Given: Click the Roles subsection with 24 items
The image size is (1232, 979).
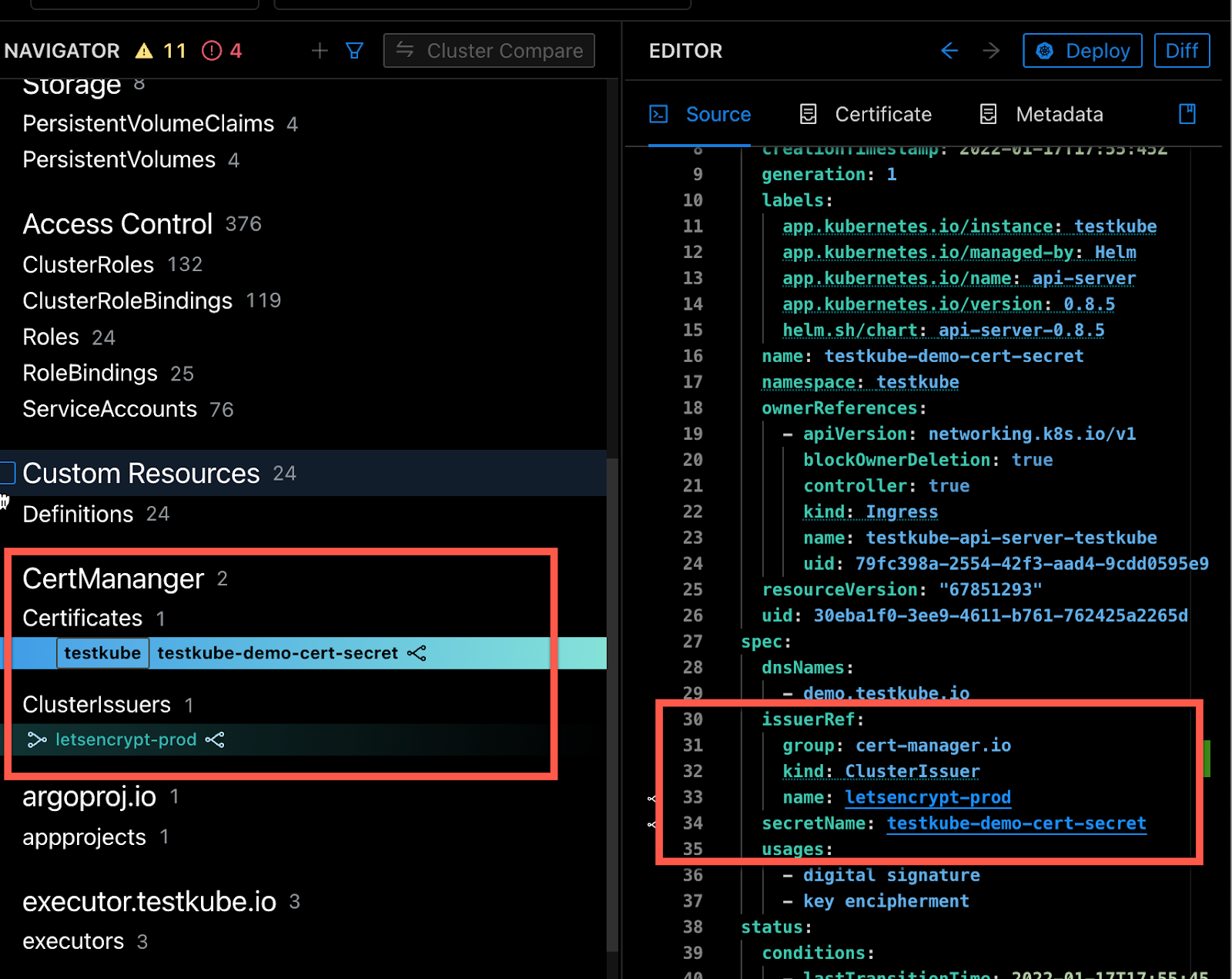Looking at the screenshot, I should click(51, 337).
